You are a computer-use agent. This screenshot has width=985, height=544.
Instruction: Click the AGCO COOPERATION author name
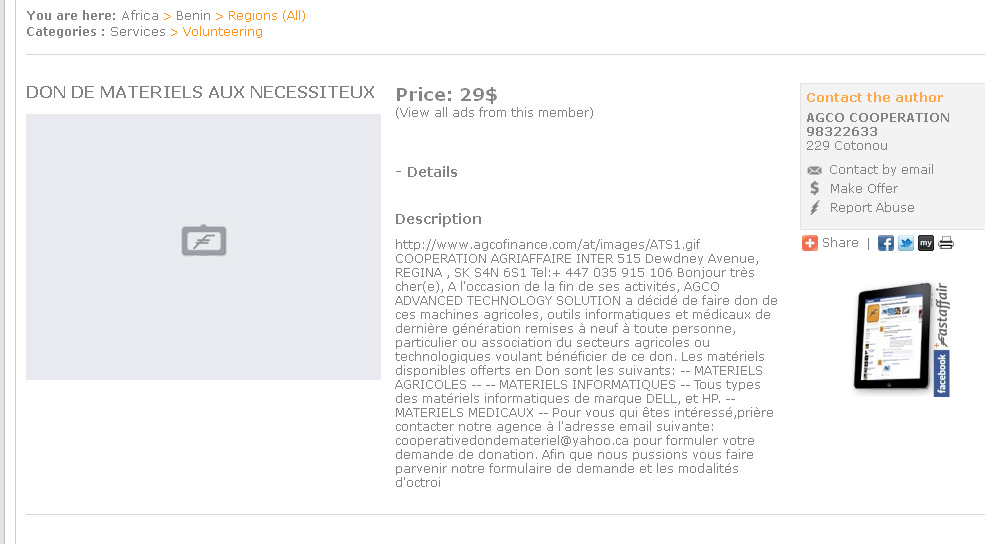pos(878,118)
